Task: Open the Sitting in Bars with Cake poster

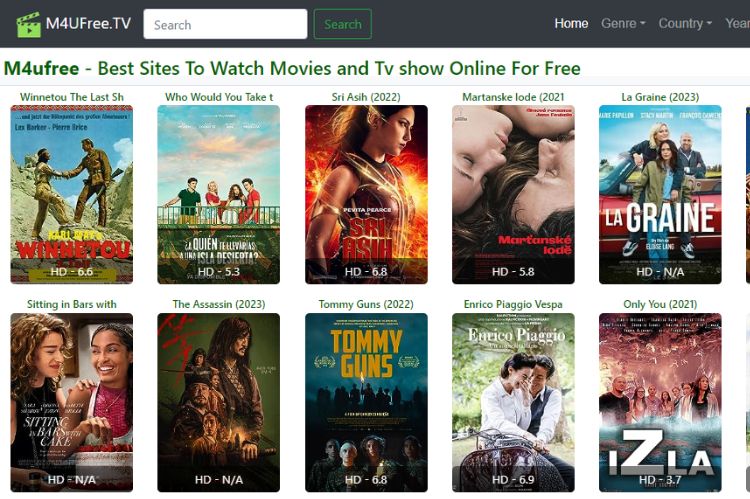Action: point(72,402)
